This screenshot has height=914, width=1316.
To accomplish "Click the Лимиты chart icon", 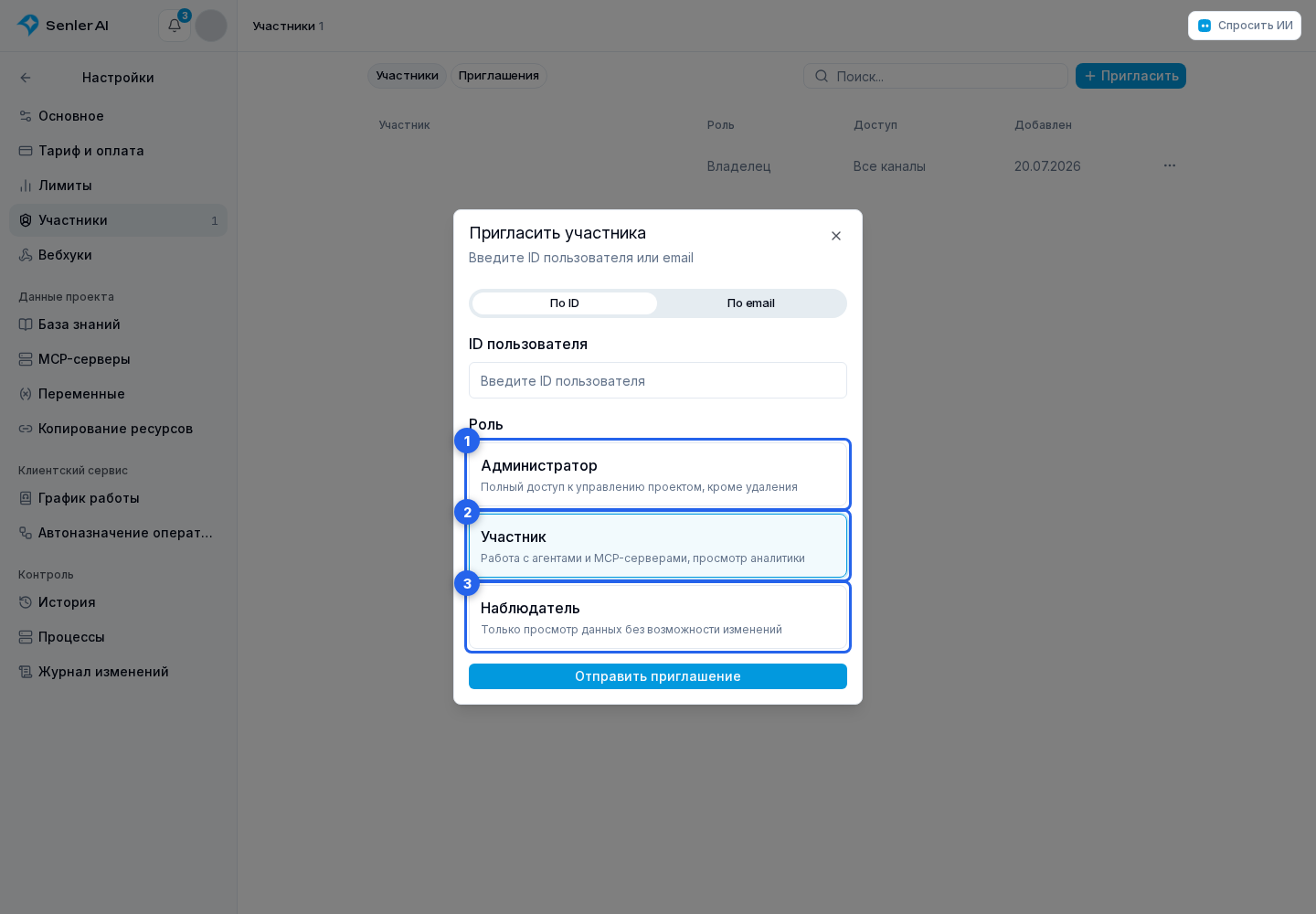I will 26,186.
